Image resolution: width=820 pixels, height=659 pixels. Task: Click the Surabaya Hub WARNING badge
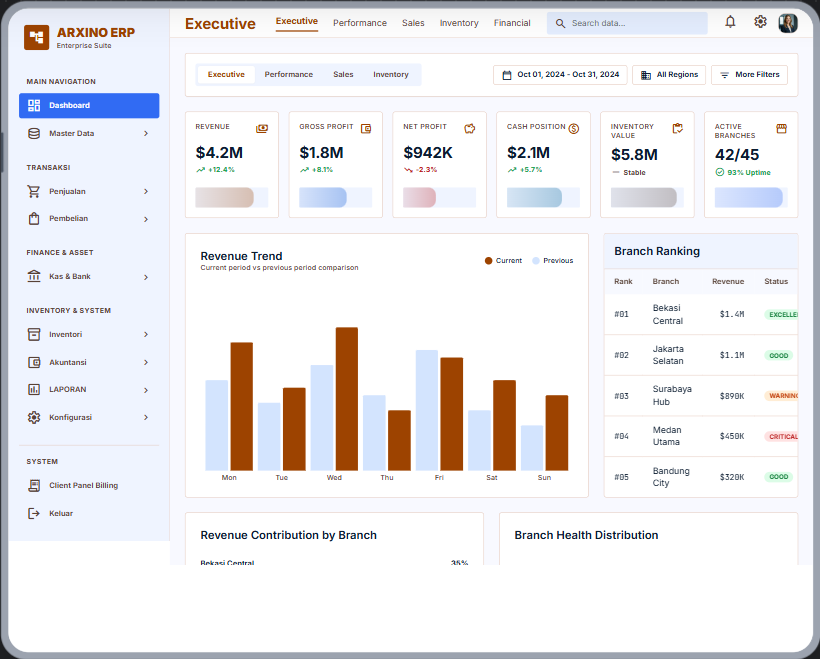click(781, 396)
